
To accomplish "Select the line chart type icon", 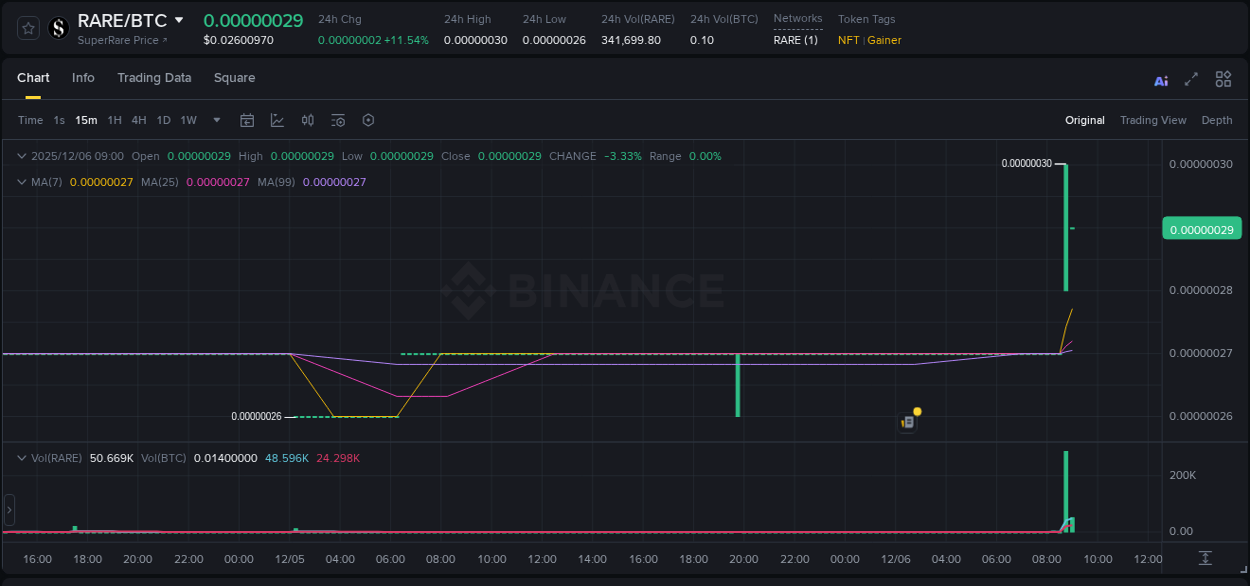I will [x=277, y=120].
